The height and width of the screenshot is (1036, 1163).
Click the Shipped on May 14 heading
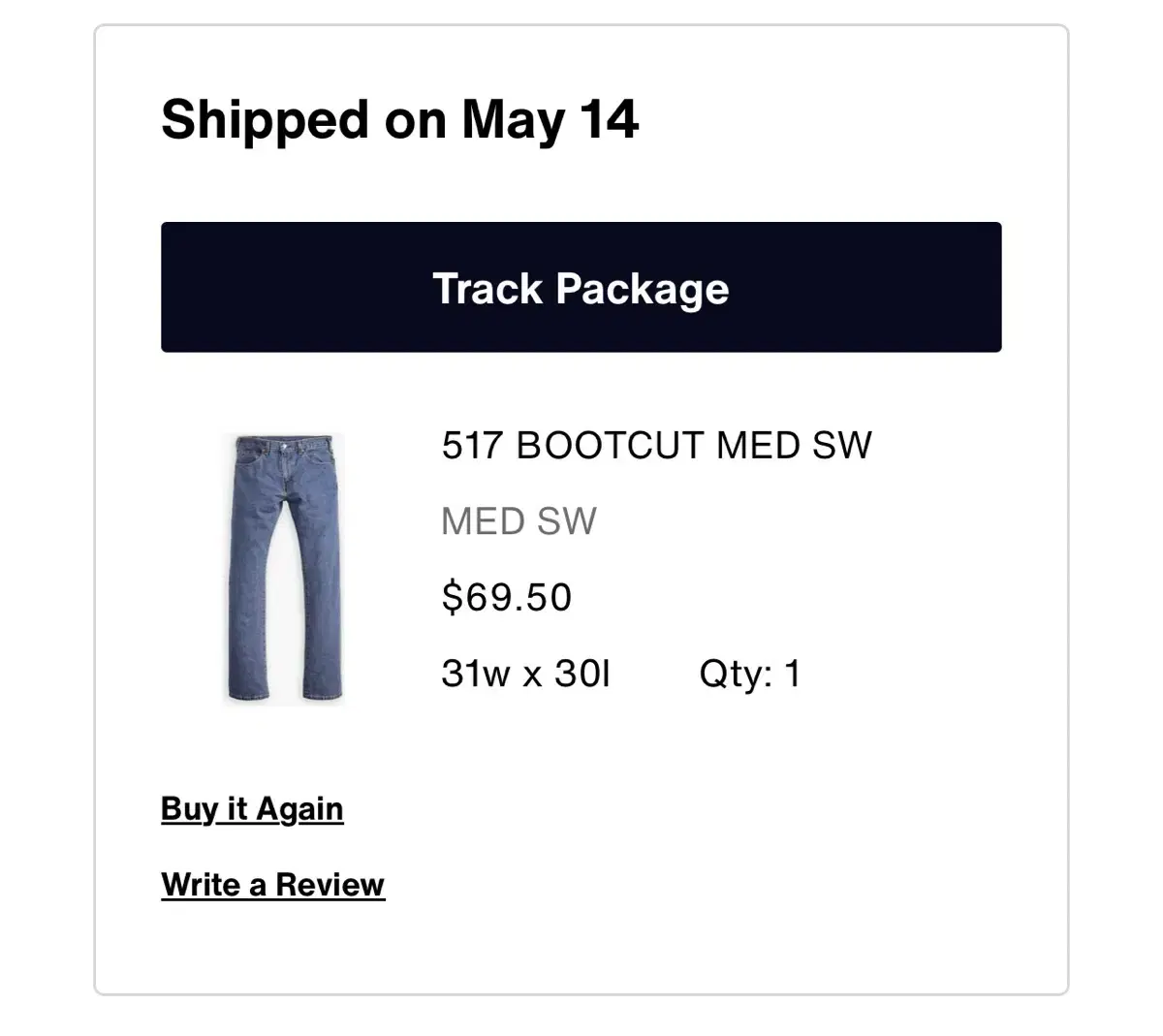[400, 119]
